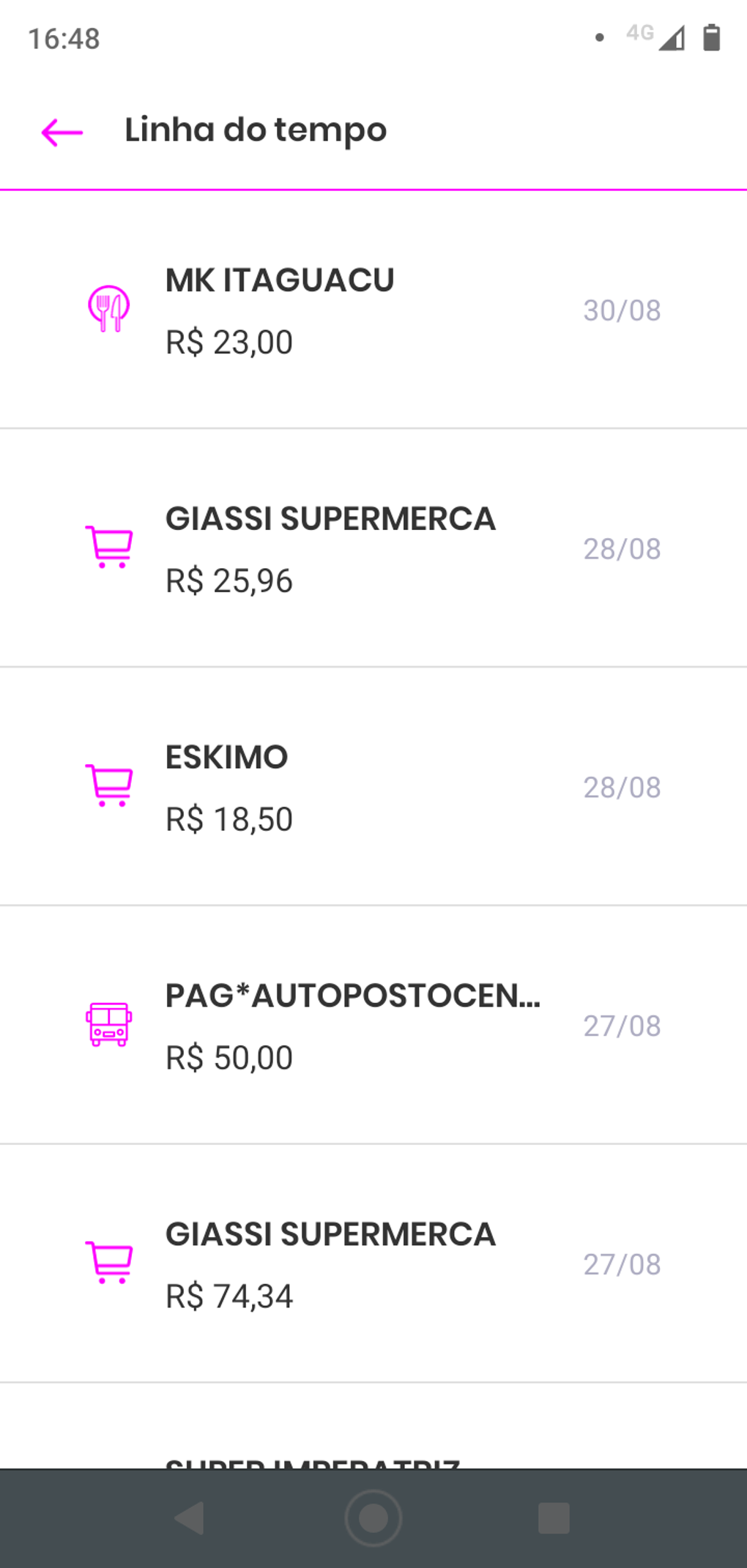Image resolution: width=747 pixels, height=1568 pixels.
Task: Open the ESKIMO transaction entry
Action: [x=227, y=758]
